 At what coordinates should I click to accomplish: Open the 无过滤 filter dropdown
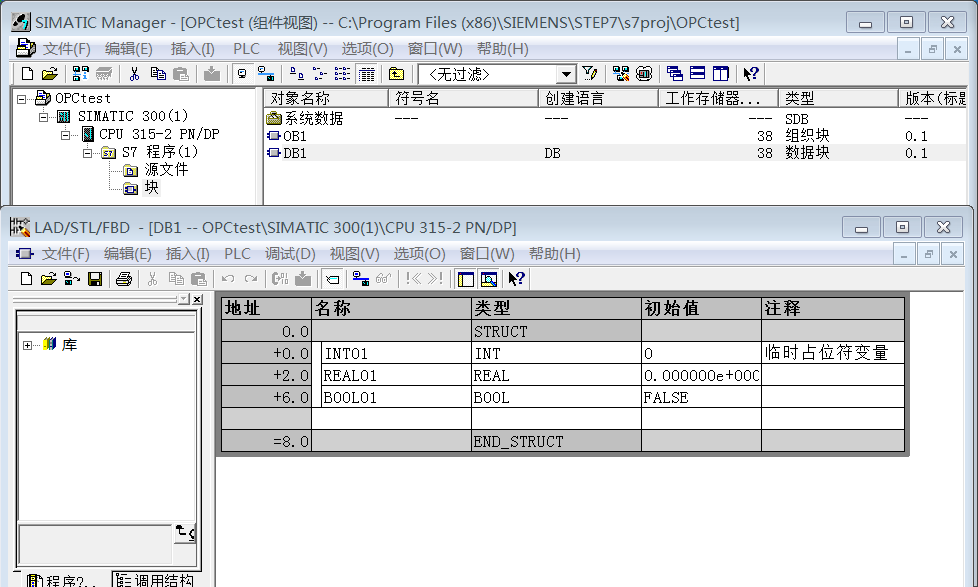(566, 74)
